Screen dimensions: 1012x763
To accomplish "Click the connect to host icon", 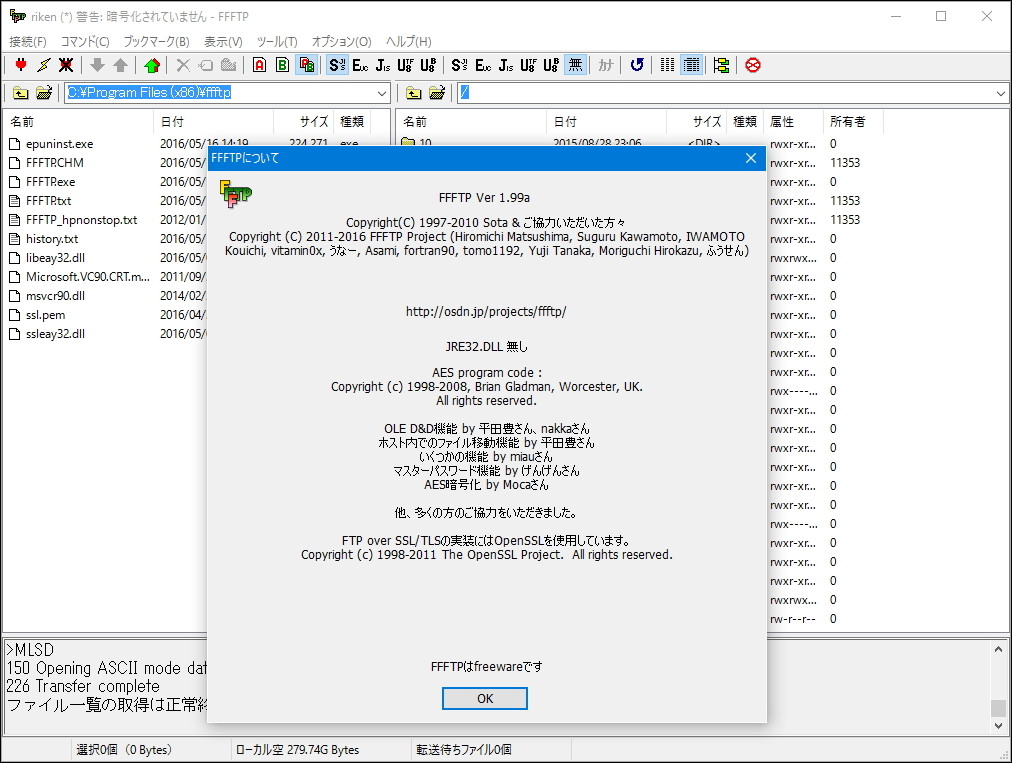I will coord(21,64).
